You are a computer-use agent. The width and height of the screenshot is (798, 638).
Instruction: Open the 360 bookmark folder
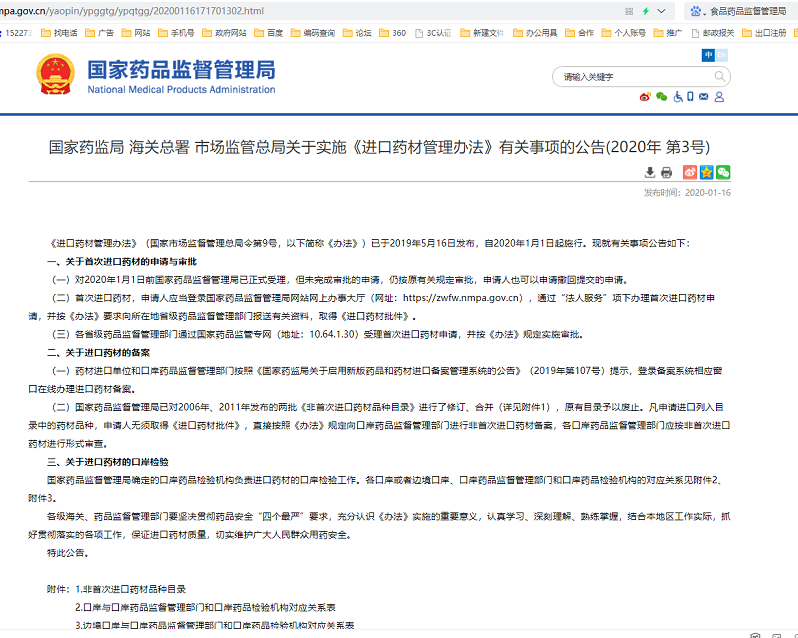pyautogui.click(x=392, y=33)
